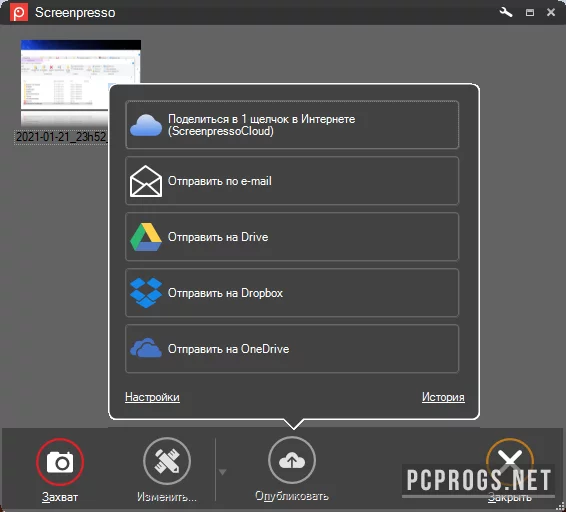Click the orange-ringed X close icon
Screen dimensions: 566x512
pos(510,461)
